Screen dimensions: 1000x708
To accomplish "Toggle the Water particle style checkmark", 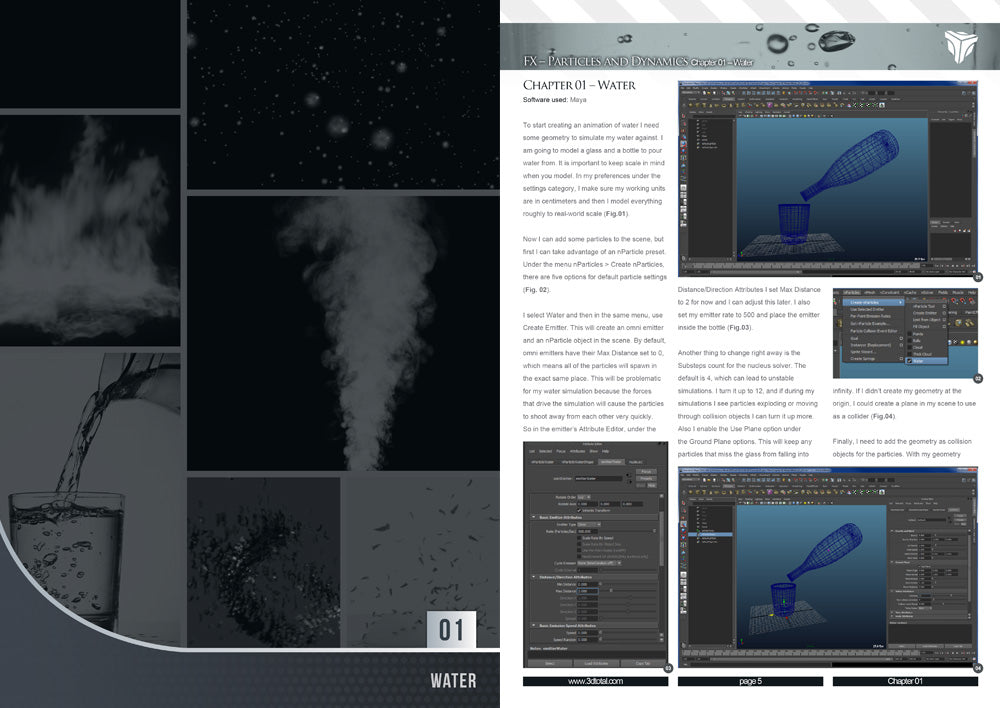I will click(x=910, y=361).
